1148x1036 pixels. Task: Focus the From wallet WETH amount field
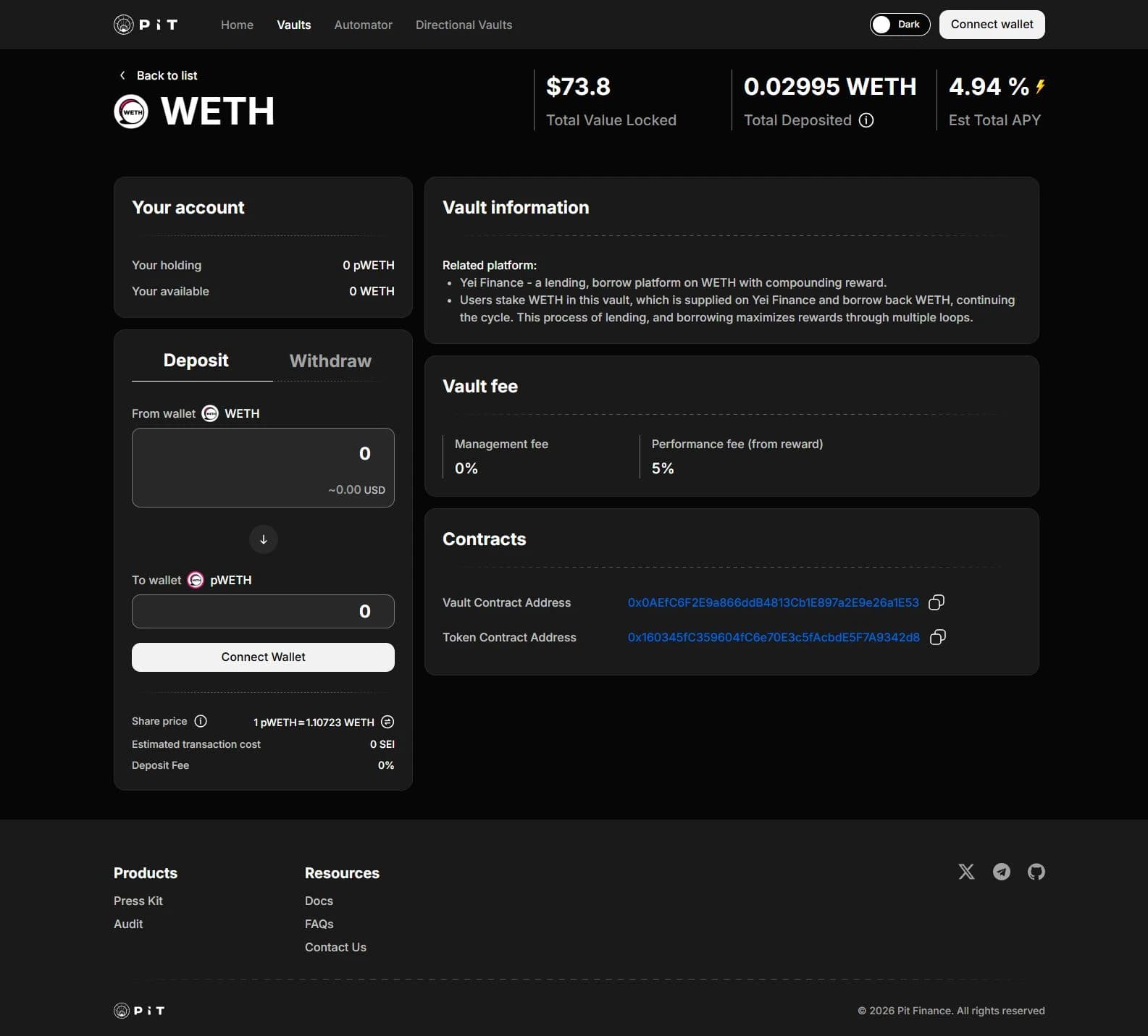(x=263, y=468)
